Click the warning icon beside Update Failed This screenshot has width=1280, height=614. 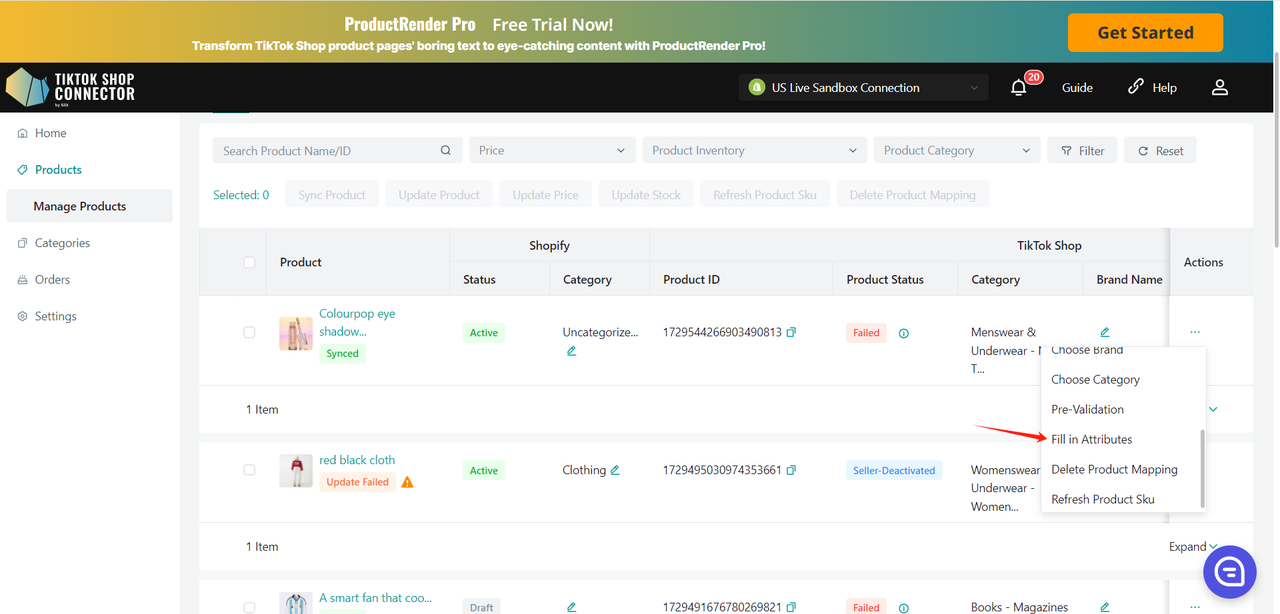coord(407,482)
